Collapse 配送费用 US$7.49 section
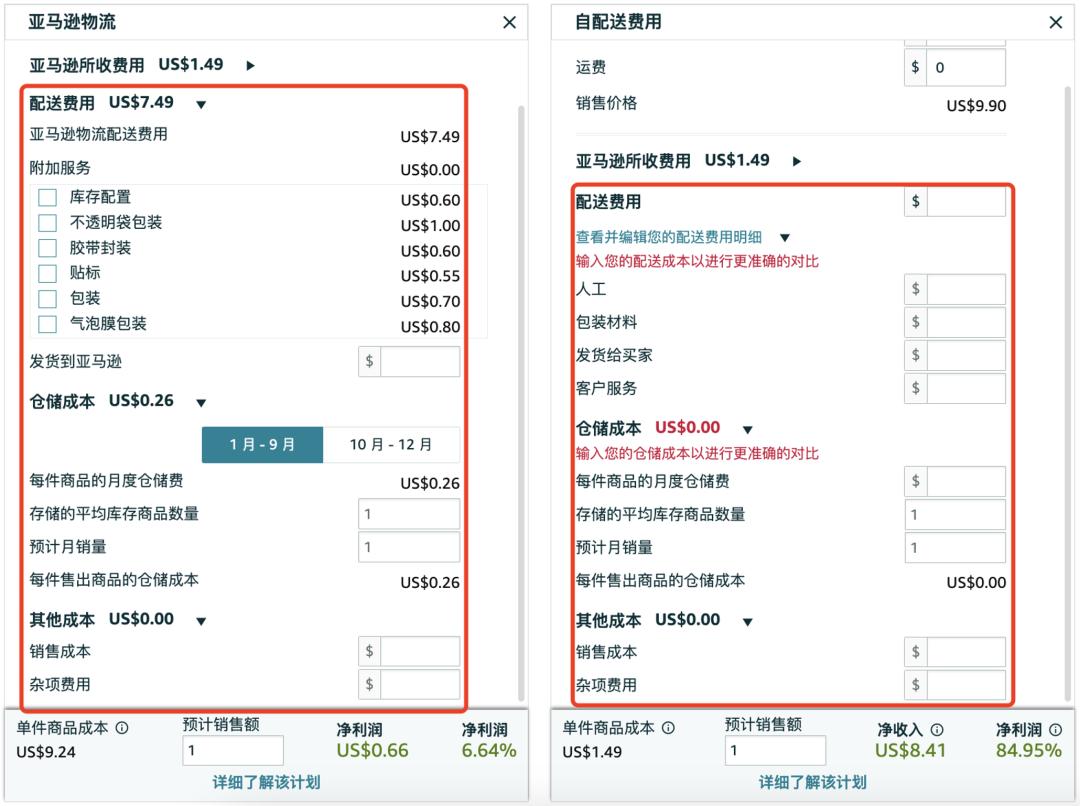1080x806 pixels. pos(201,105)
